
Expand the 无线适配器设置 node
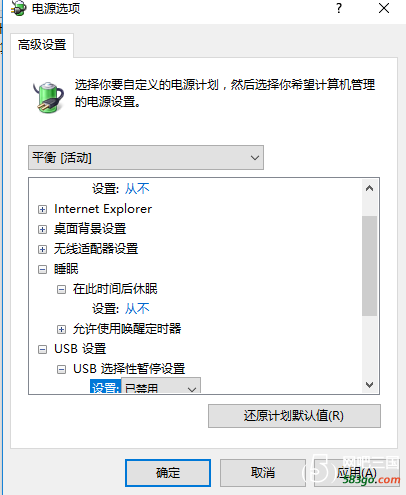42,249
